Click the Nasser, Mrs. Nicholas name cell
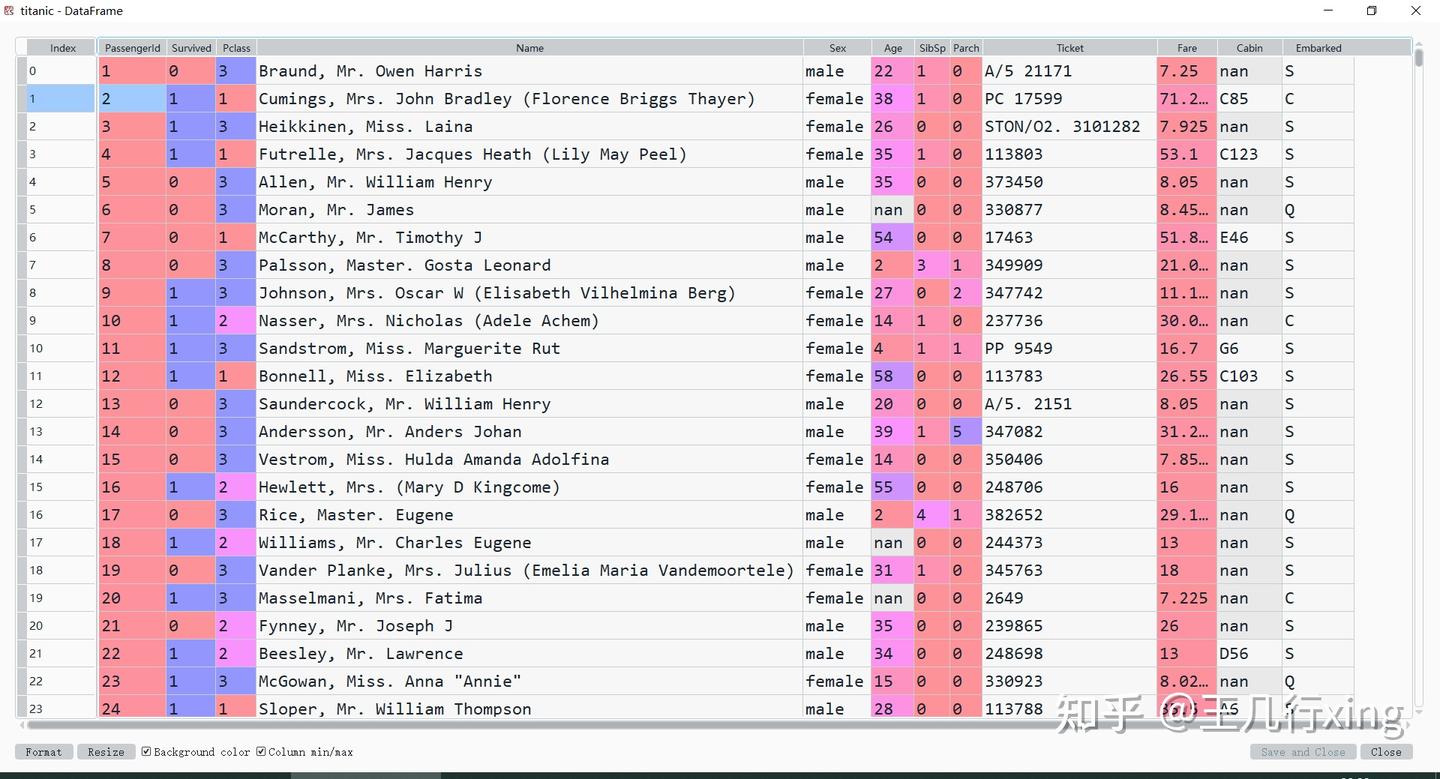1440x779 pixels. coord(530,321)
